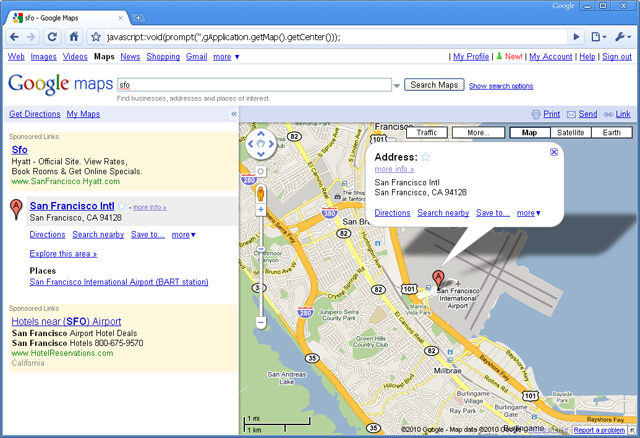Star the address in the info bubble
Screen dimensions: 640x438
[425, 157]
